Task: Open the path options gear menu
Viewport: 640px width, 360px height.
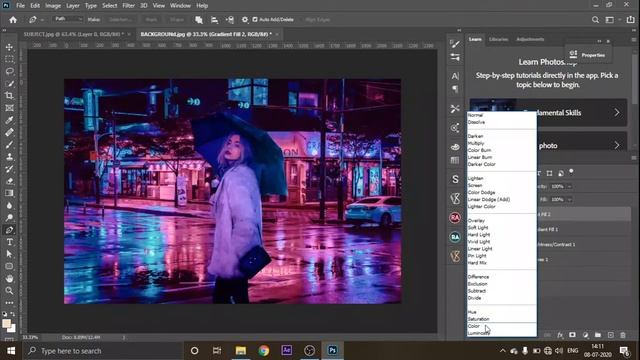Action: tap(244, 20)
